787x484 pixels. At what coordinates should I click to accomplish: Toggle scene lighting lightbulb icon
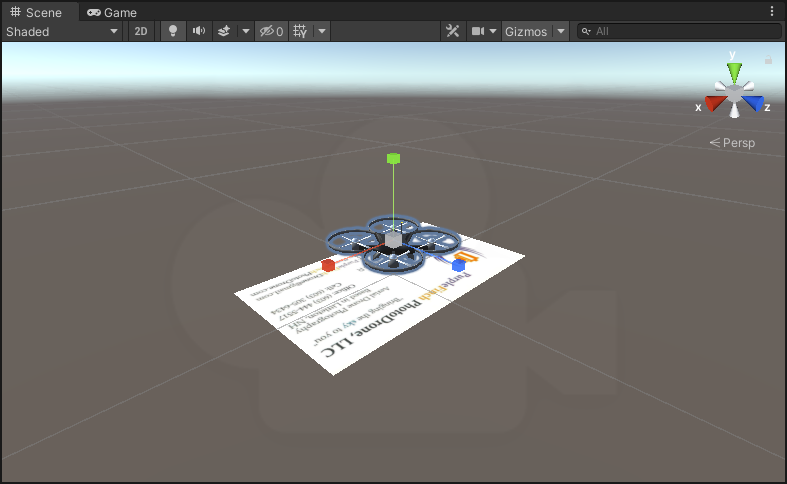(173, 32)
